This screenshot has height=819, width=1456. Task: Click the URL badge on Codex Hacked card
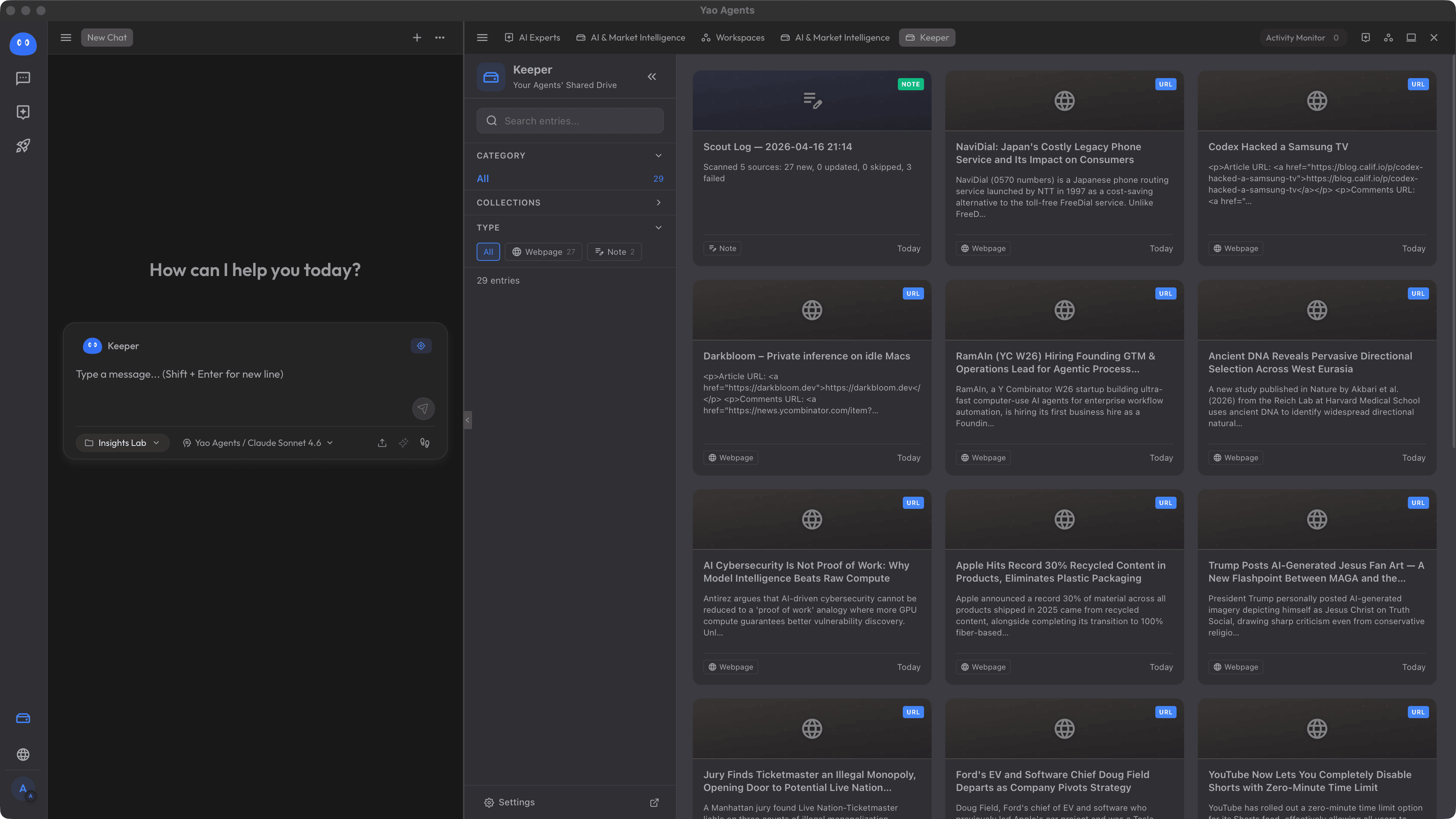(x=1418, y=84)
